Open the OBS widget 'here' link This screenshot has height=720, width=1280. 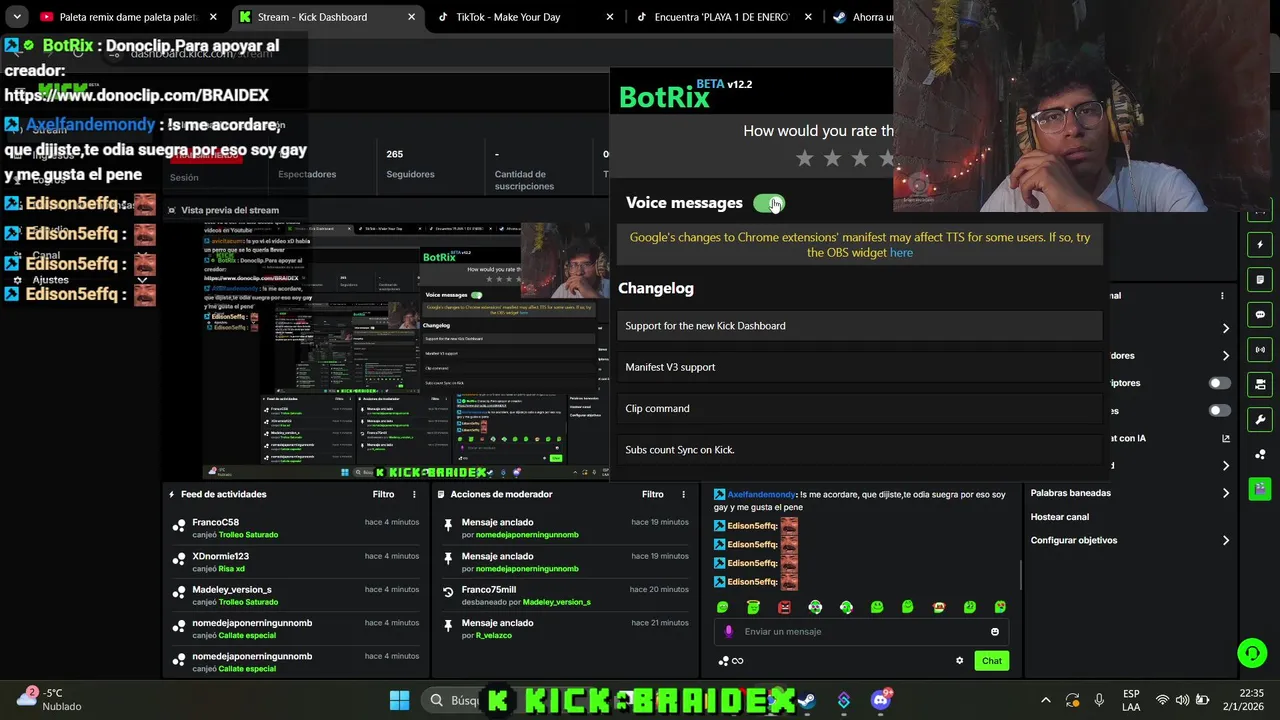pyautogui.click(x=901, y=253)
